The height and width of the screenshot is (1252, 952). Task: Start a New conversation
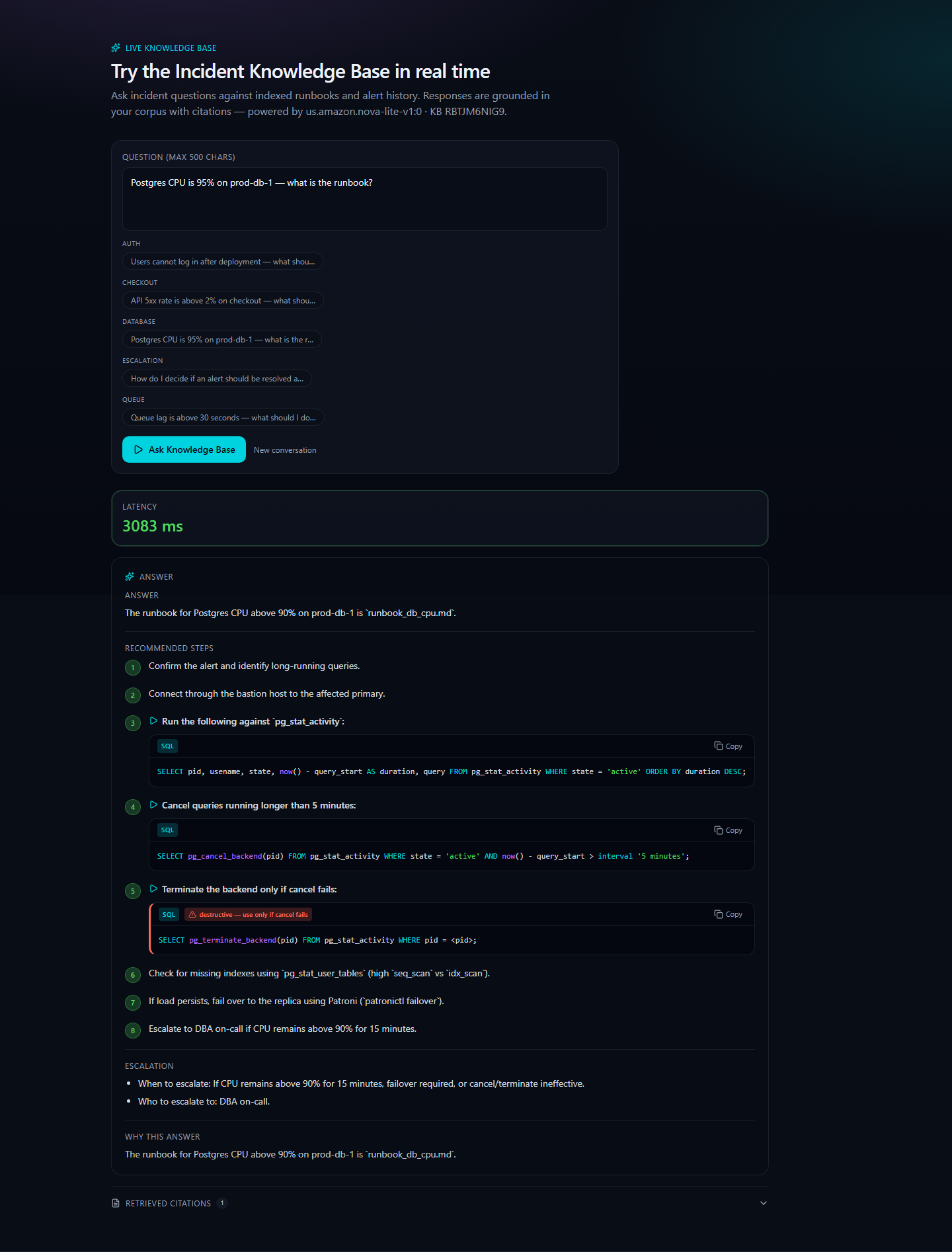[x=285, y=450]
